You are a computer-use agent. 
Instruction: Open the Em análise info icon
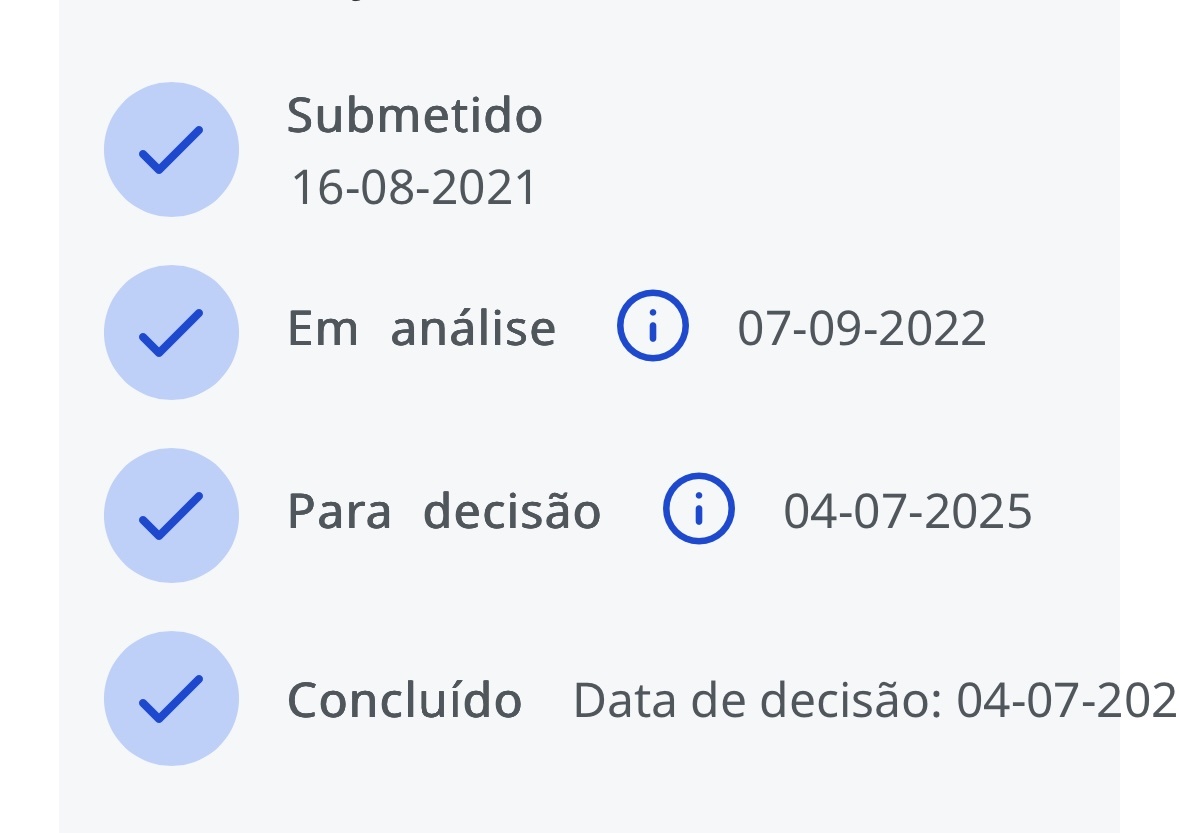(x=653, y=327)
